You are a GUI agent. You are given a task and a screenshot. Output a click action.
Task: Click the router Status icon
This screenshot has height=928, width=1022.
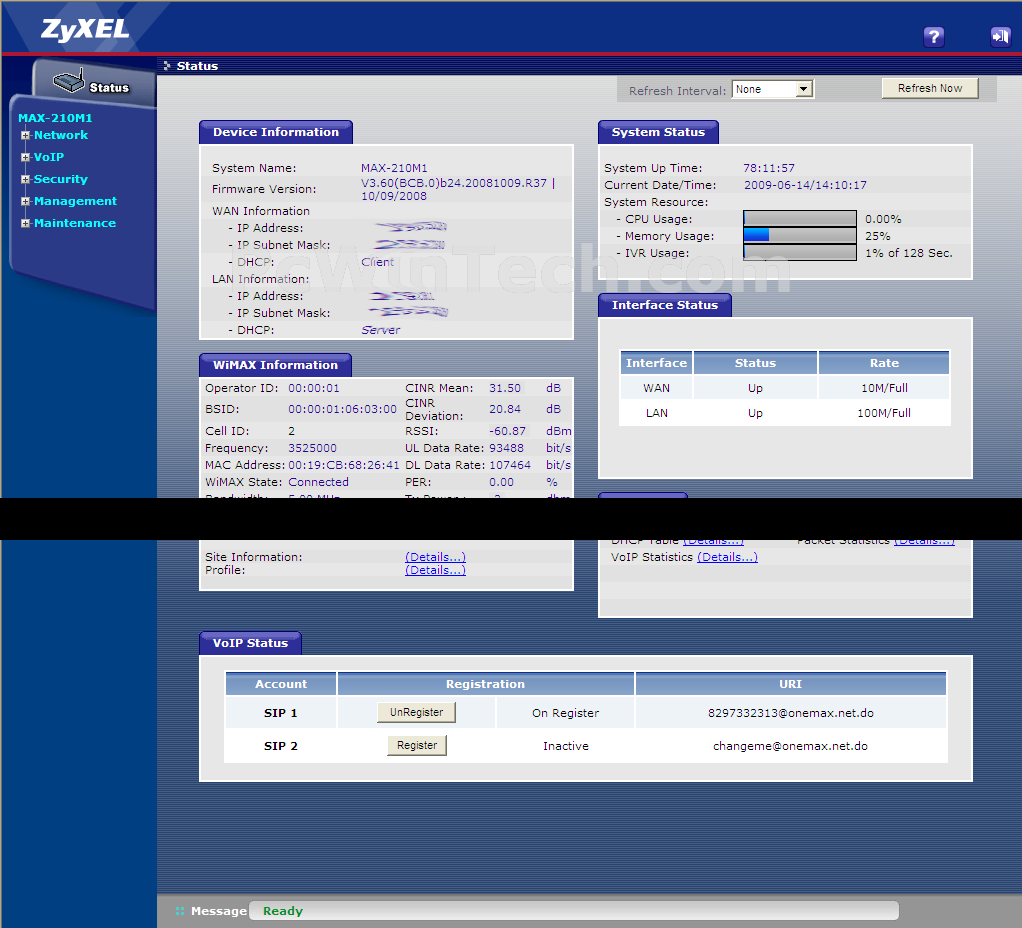pyautogui.click(x=91, y=83)
